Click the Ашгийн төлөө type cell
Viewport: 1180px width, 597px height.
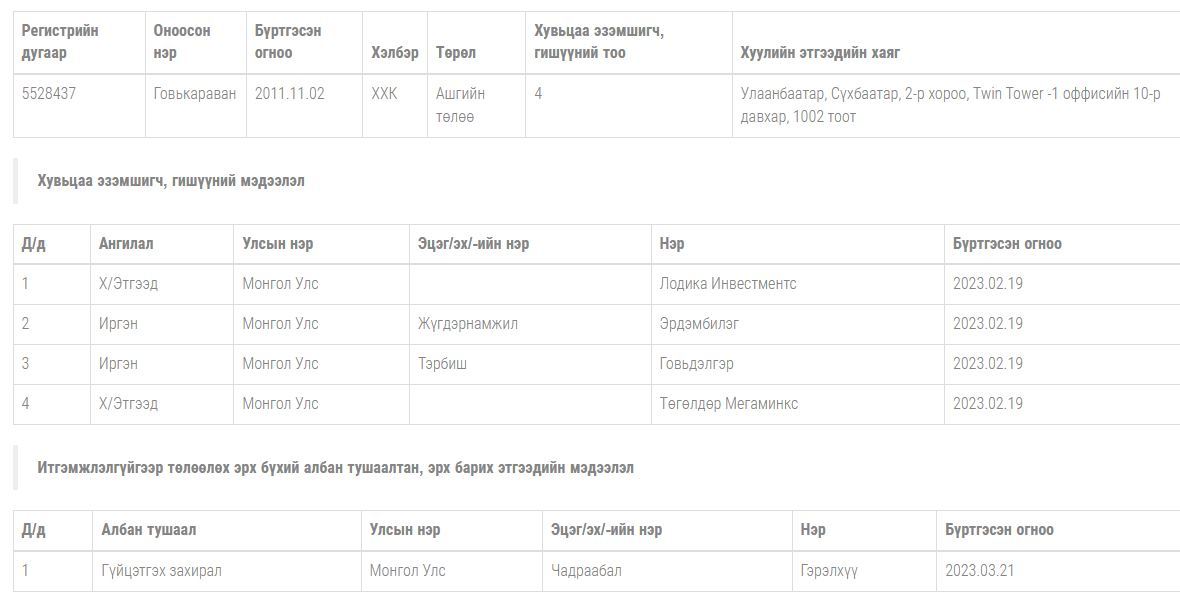(460, 105)
